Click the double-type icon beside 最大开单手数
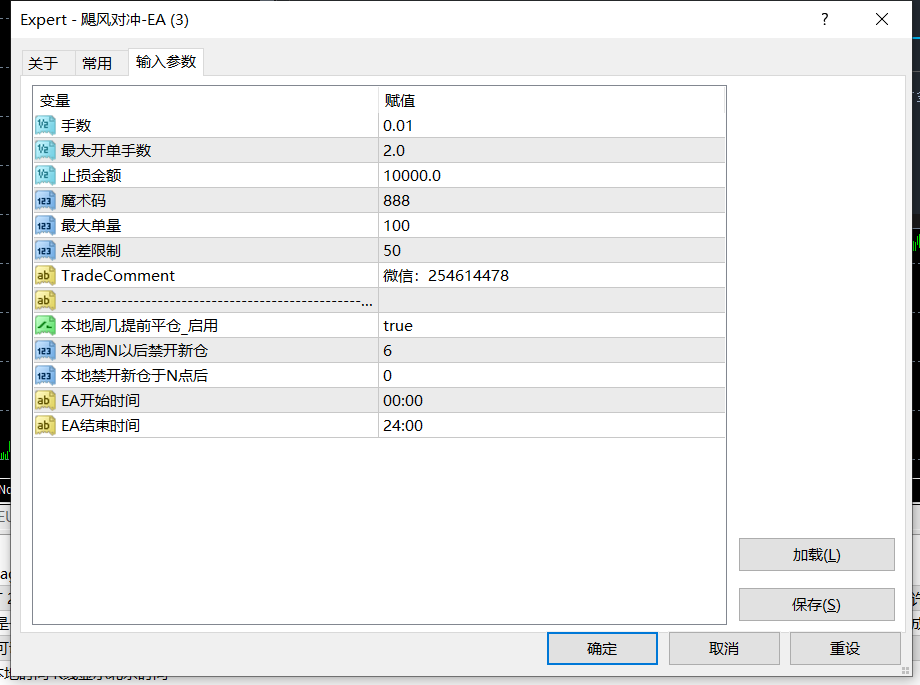 (45, 150)
